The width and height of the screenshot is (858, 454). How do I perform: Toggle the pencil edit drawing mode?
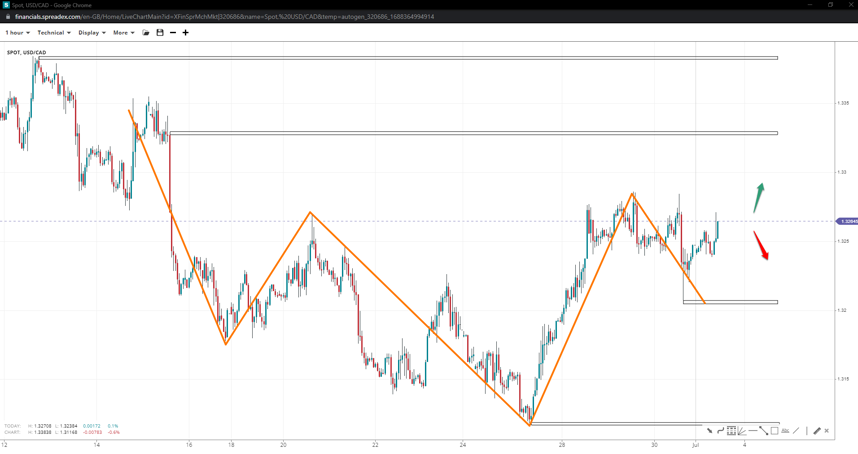[x=817, y=431]
